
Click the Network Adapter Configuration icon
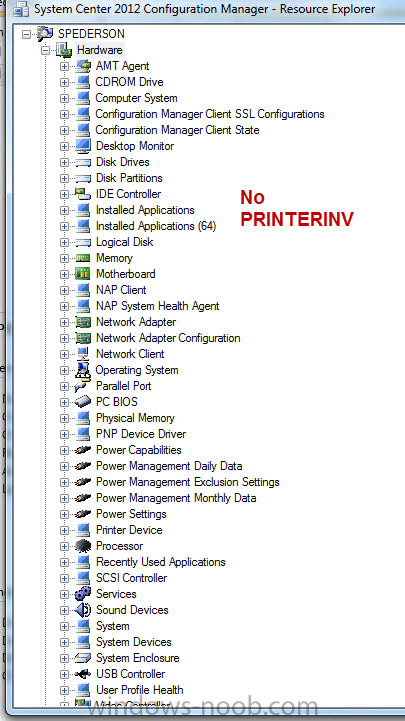83,338
